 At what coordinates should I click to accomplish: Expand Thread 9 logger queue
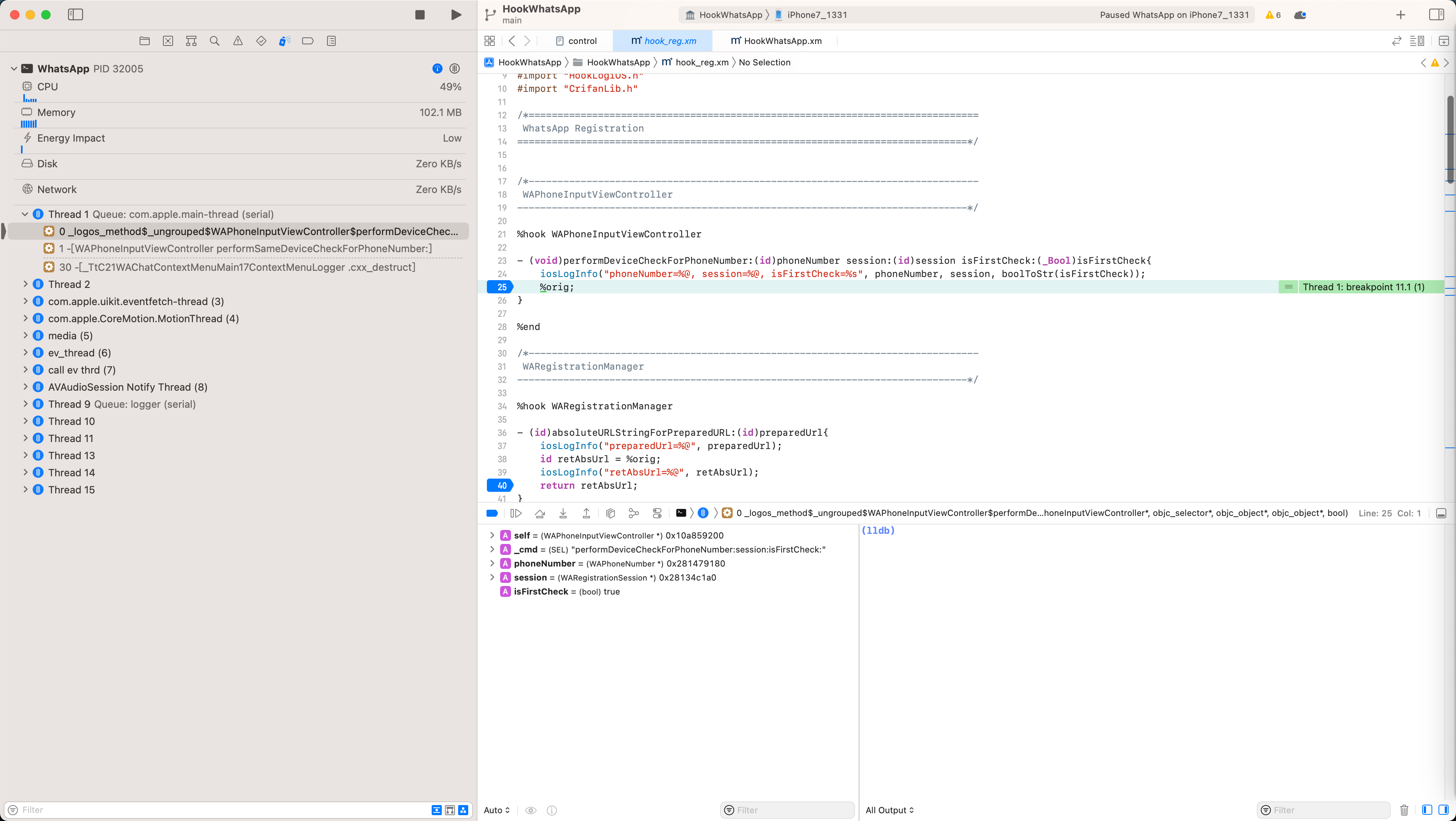click(25, 404)
